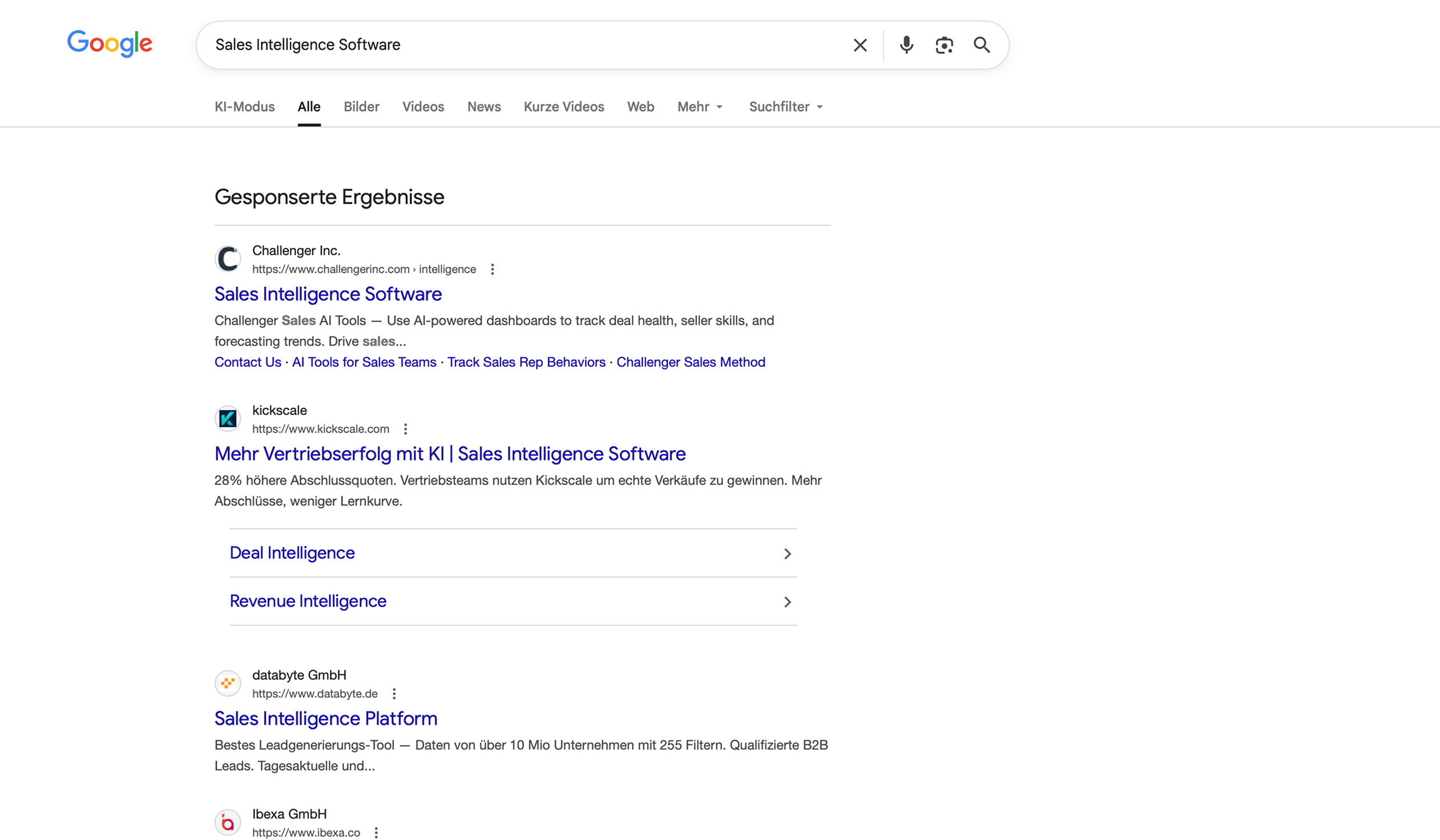Open the Deal Intelligence link
Image resolution: width=1440 pixels, height=840 pixels.
(x=292, y=553)
